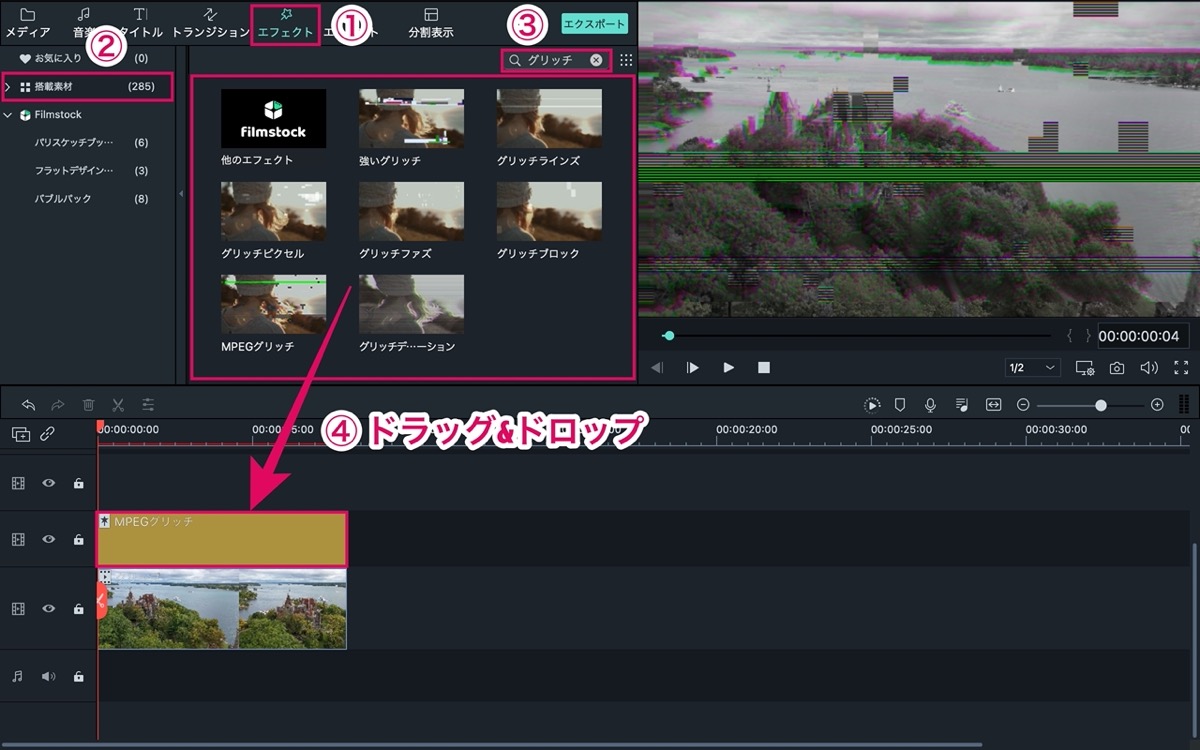This screenshot has height=750, width=1200.
Task: Open the 1/2 preview quality dropdown
Action: point(1032,368)
